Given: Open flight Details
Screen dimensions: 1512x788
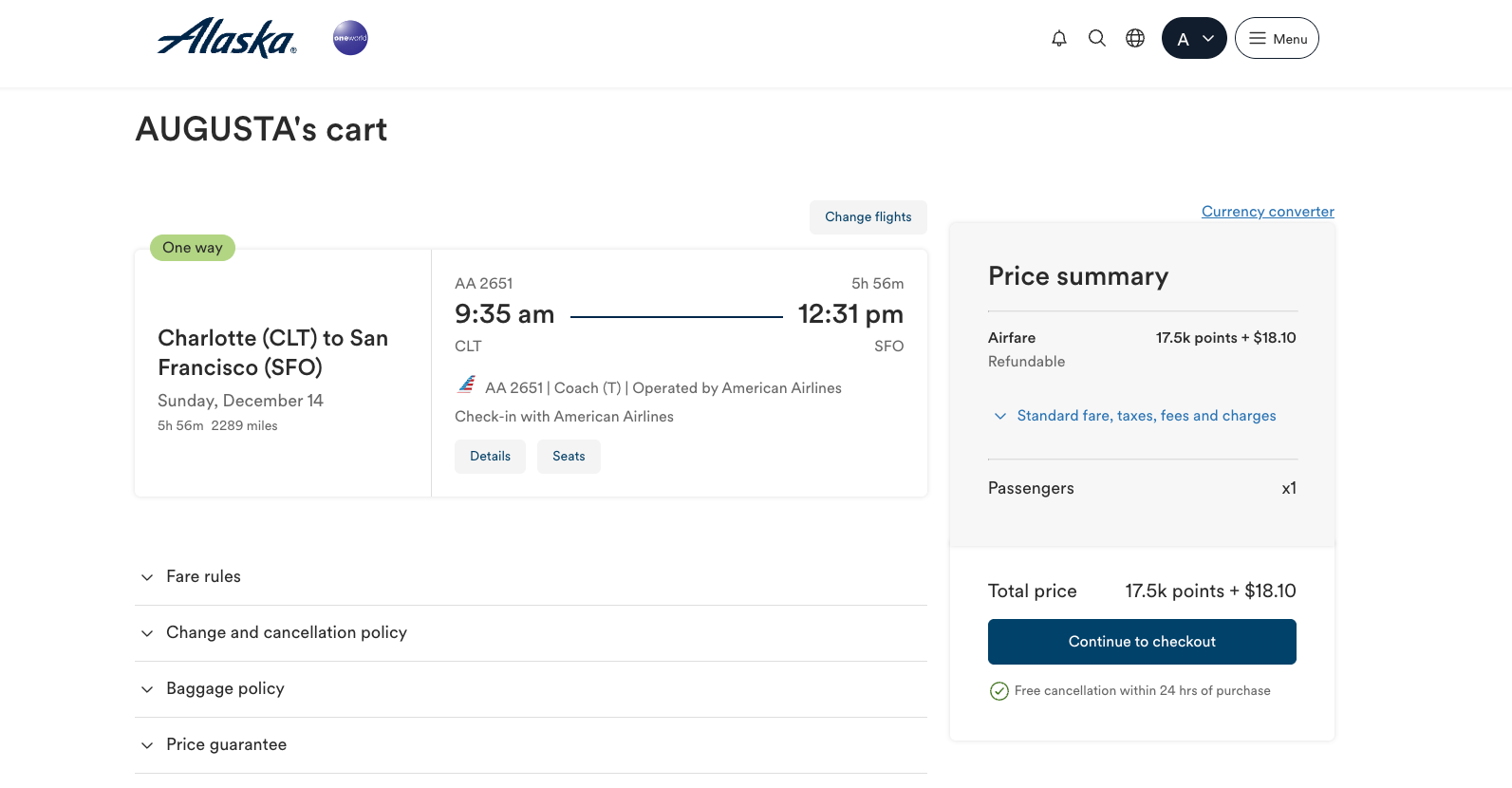Looking at the screenshot, I should tap(490, 456).
